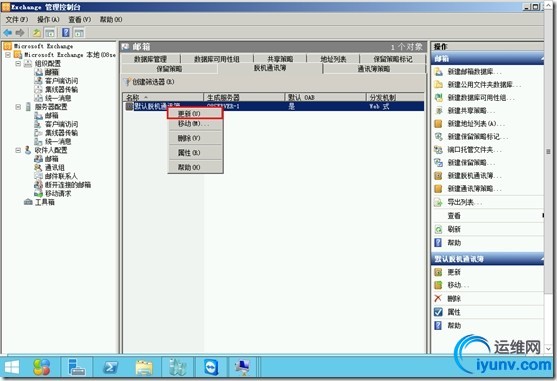The width and height of the screenshot is (557, 381).
Task: Sort by the 默认 OAB column header
Action: 325,97
